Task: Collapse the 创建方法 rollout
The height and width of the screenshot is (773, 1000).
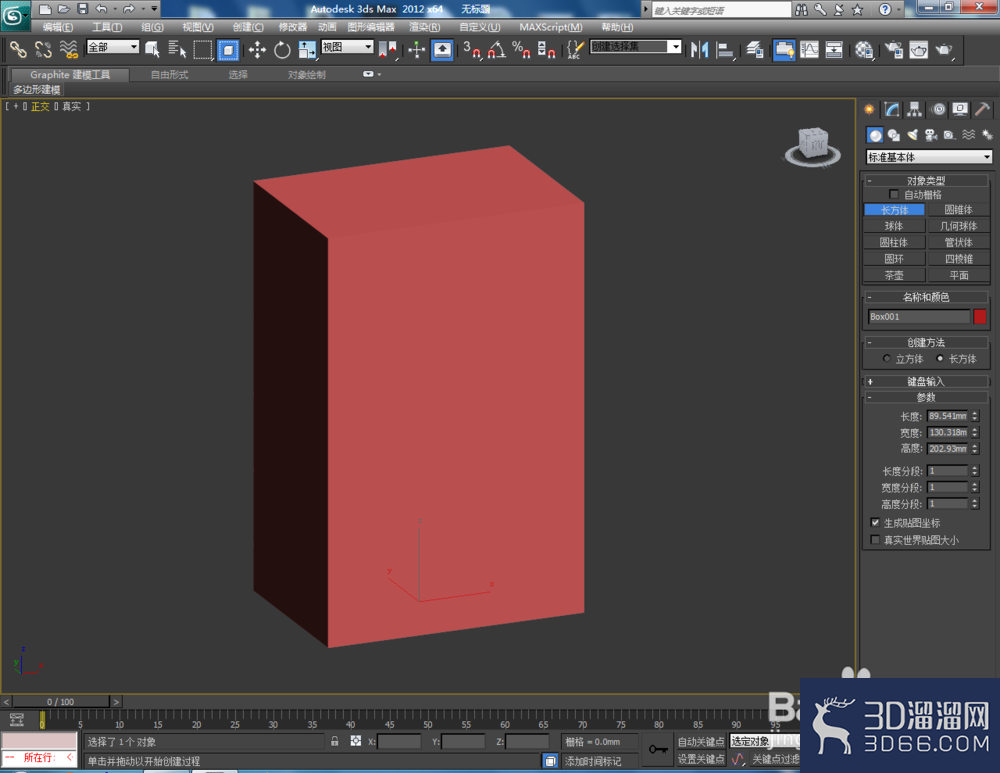Action: tap(926, 342)
